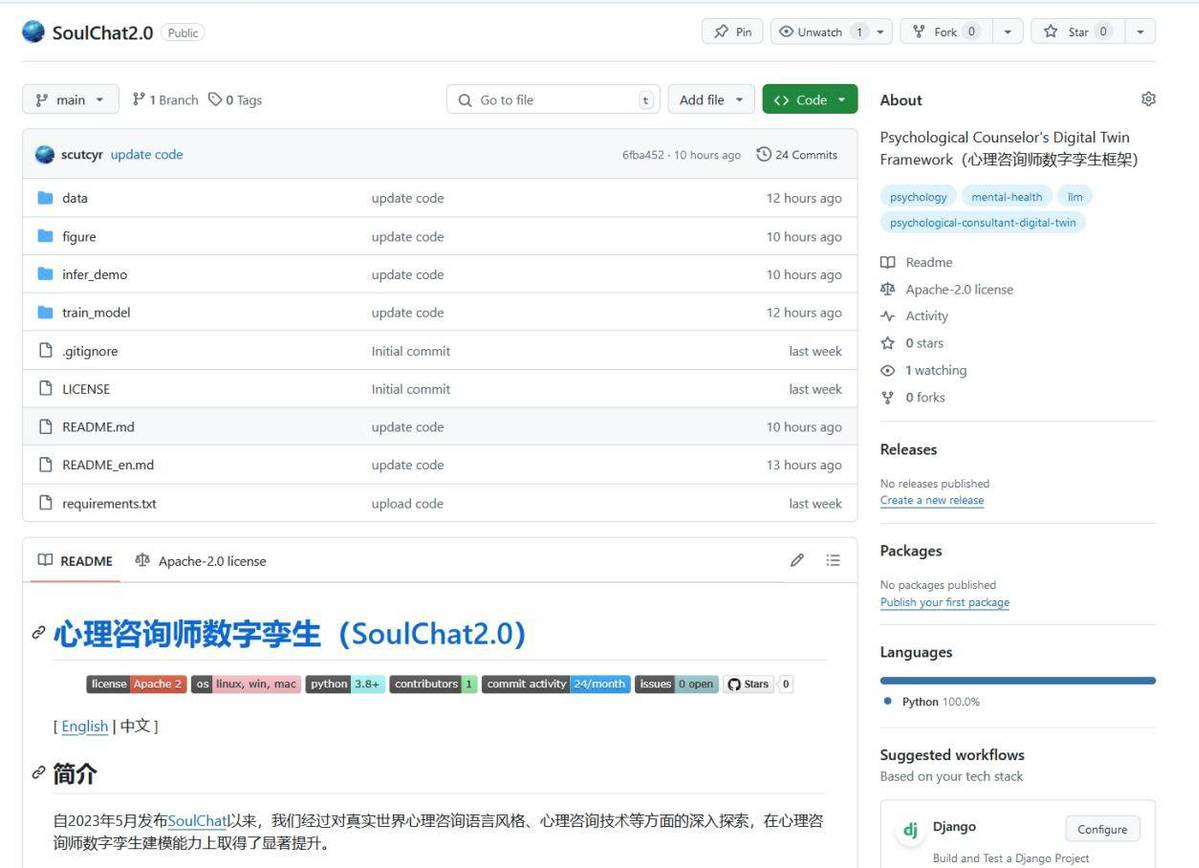Open the main branch selector
Screen dimensions: 1199x868
click(x=70, y=99)
